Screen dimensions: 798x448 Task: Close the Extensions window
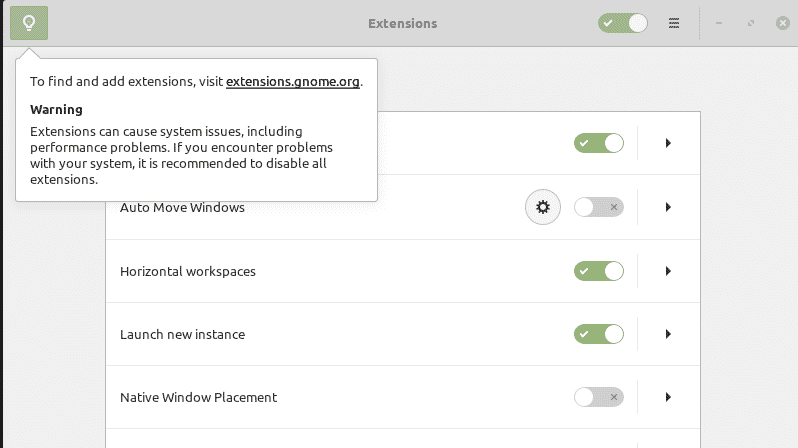pos(783,23)
